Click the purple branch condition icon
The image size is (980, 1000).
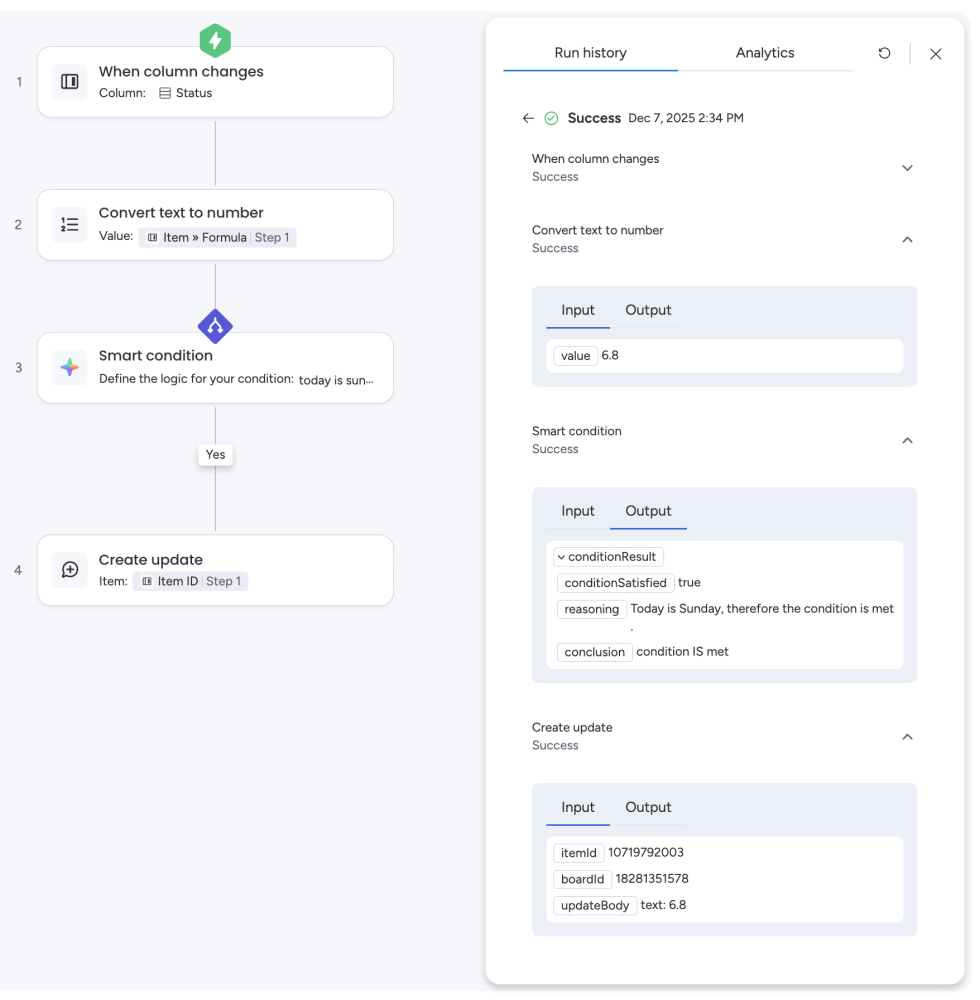215,326
